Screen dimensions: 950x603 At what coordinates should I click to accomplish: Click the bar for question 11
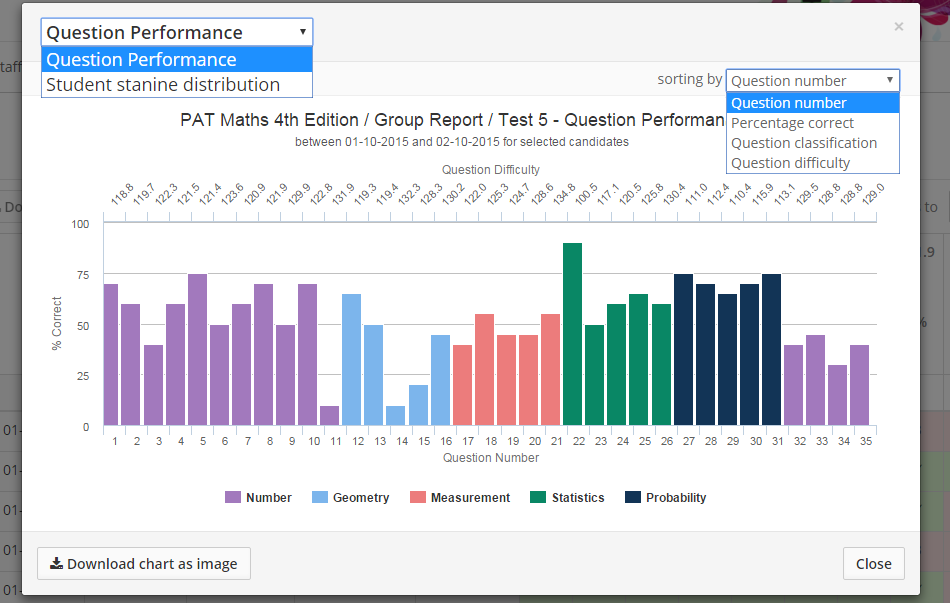(329, 415)
